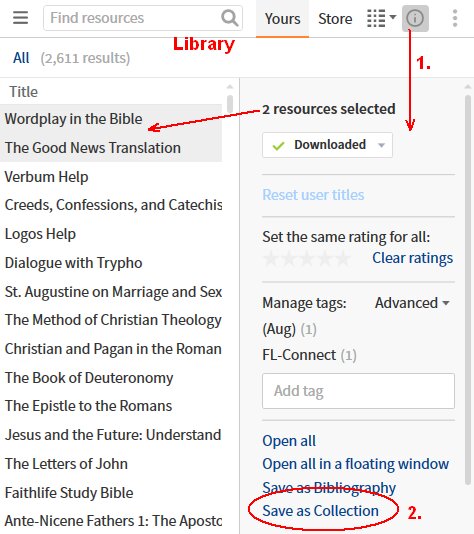This screenshot has width=474, height=534.
Task: Change library view with grid icon
Action: point(376,18)
